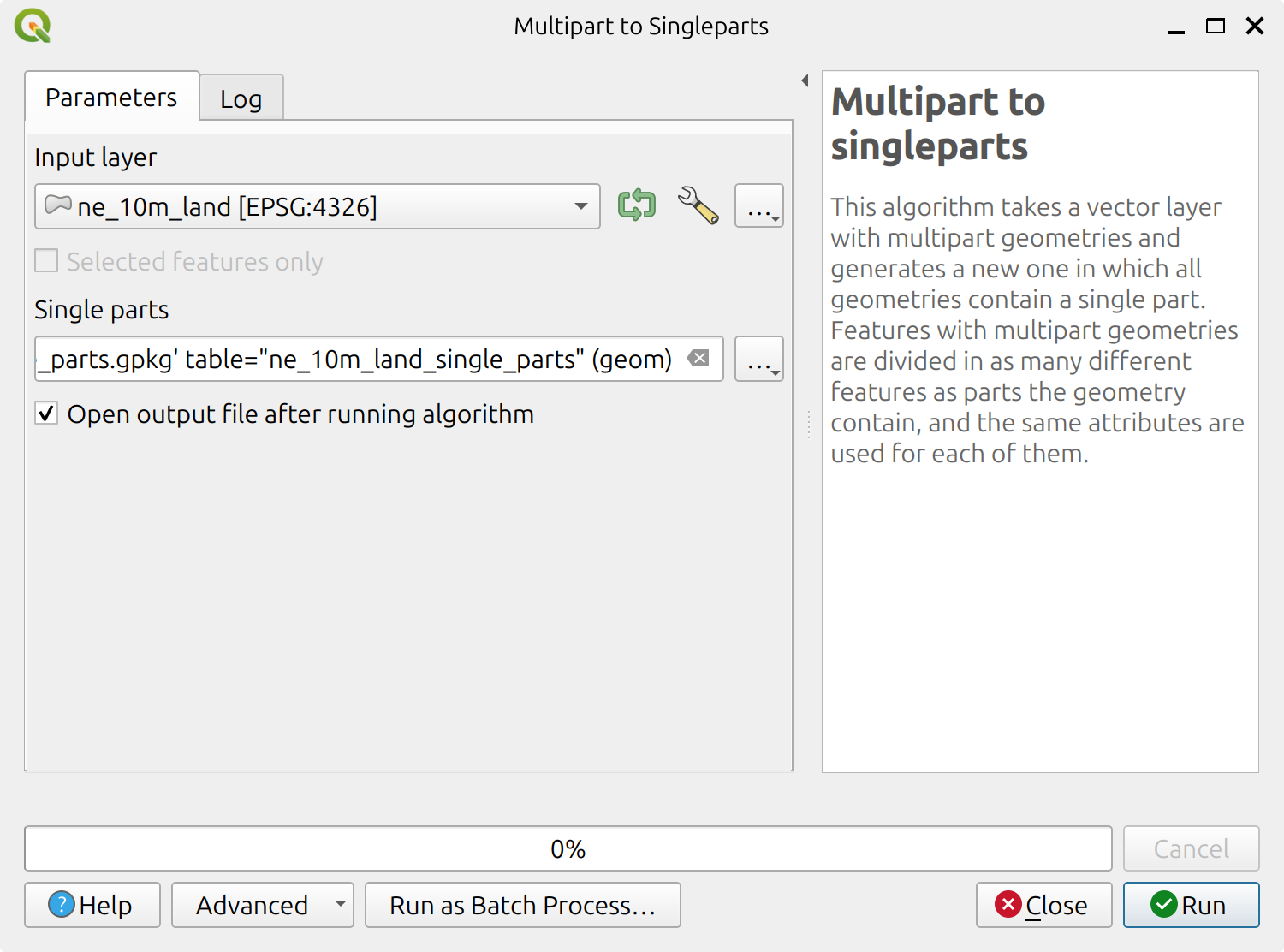1284x952 pixels.
Task: Open advanced options with the wrench icon
Action: [x=697, y=205]
